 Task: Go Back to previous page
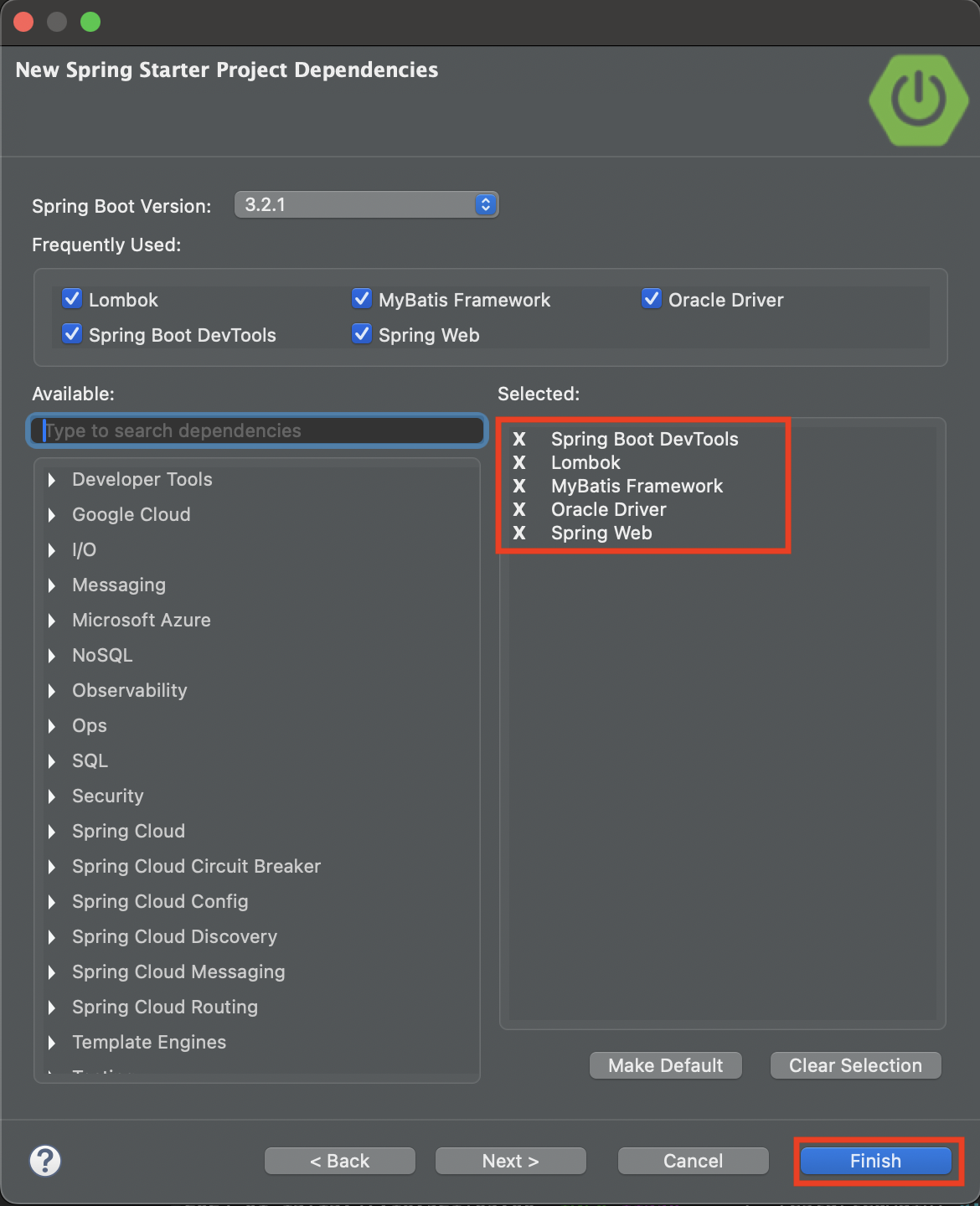click(x=339, y=1161)
